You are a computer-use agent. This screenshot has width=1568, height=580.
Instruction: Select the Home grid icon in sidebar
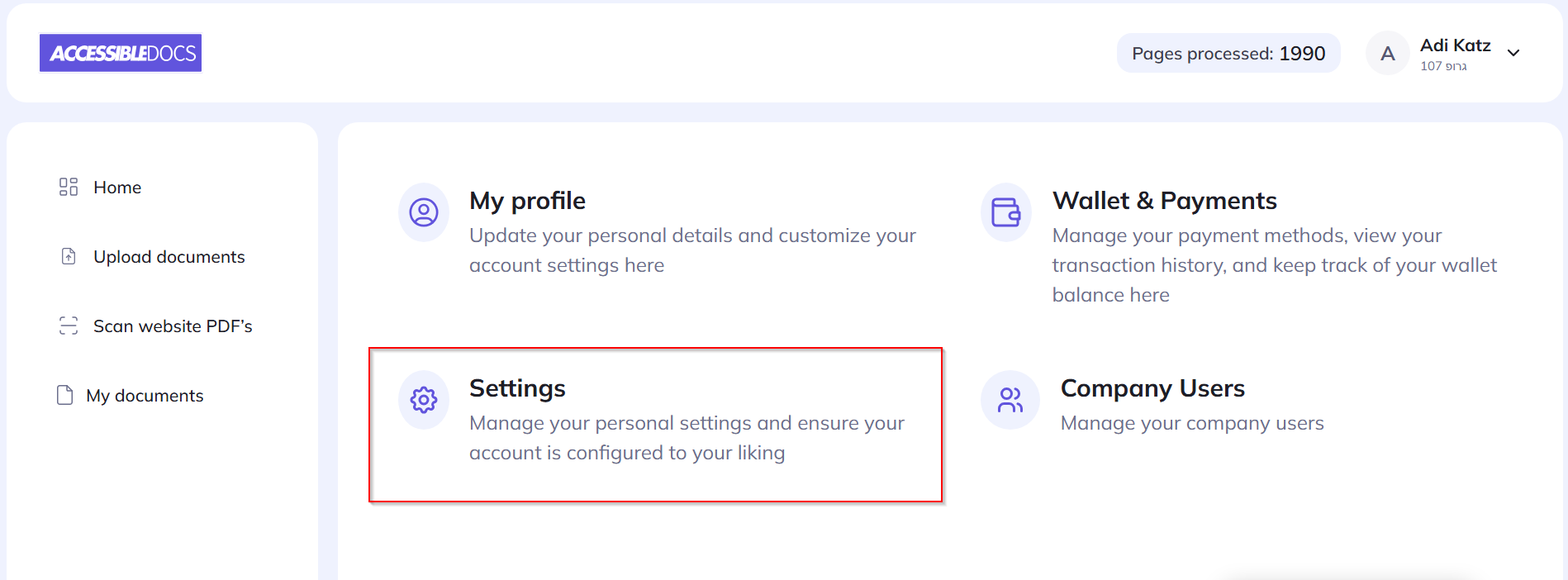pyautogui.click(x=69, y=188)
